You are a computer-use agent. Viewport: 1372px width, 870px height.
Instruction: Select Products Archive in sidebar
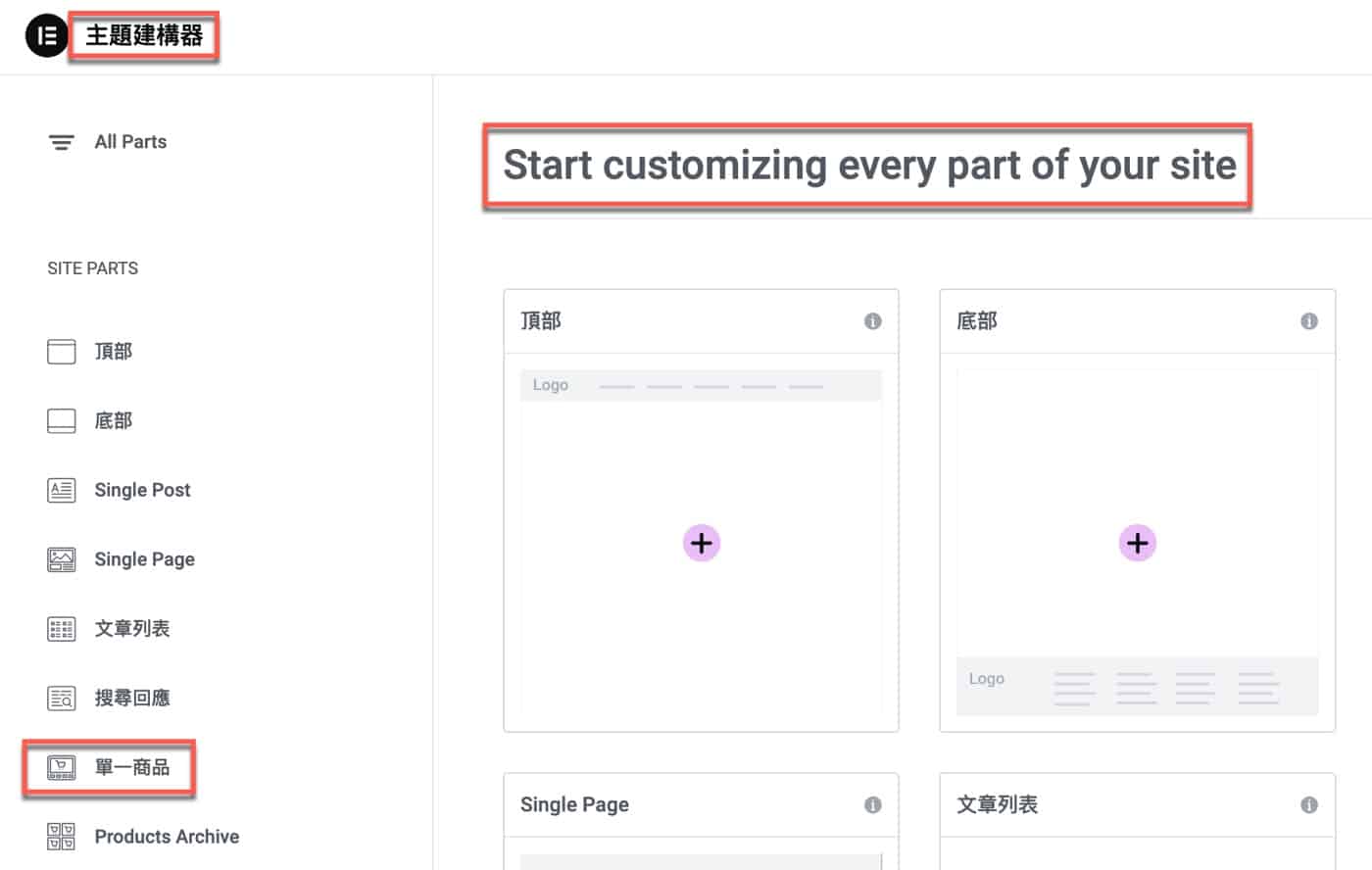coord(167,837)
